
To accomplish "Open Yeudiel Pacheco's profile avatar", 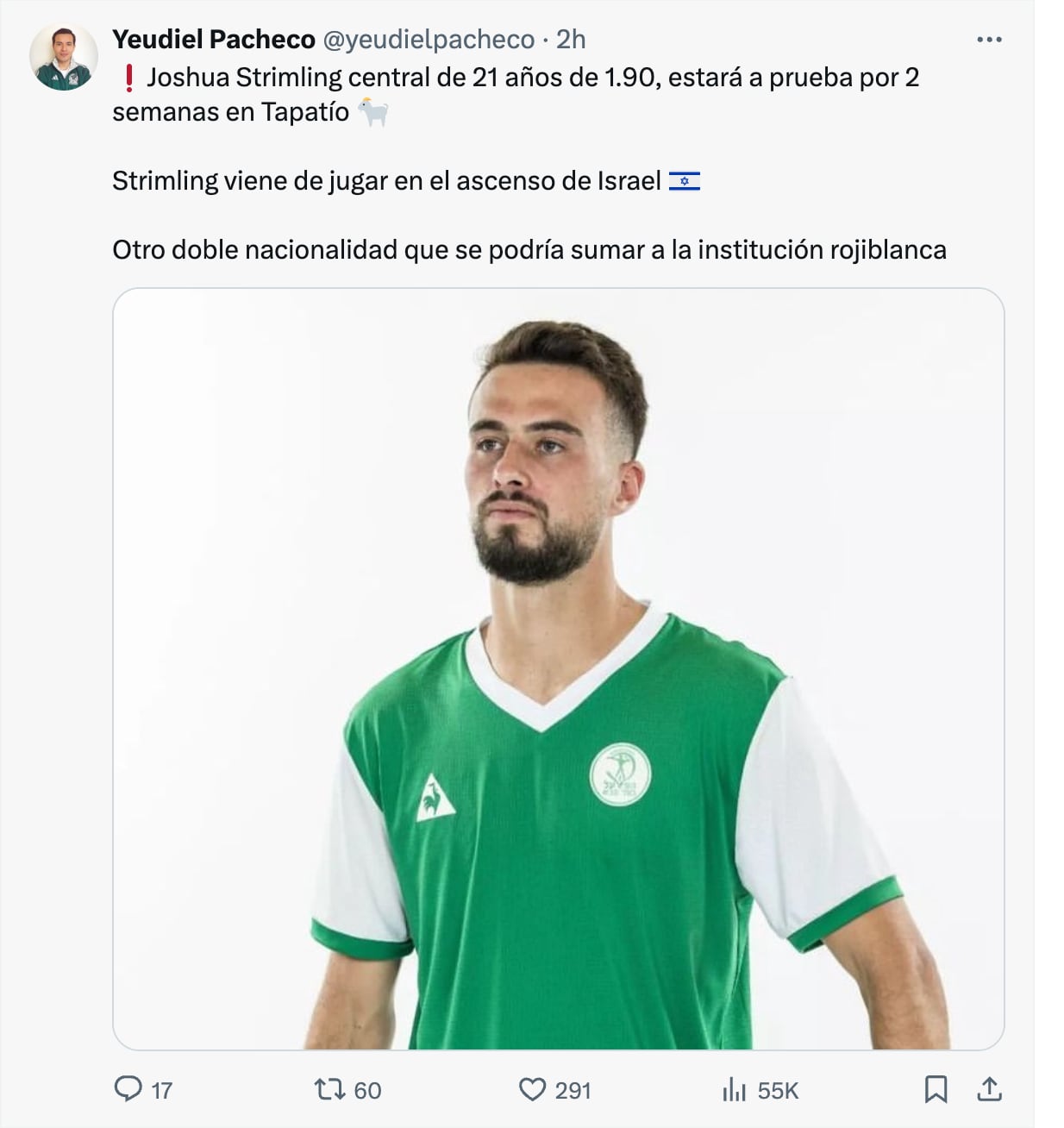I will 64,57.
